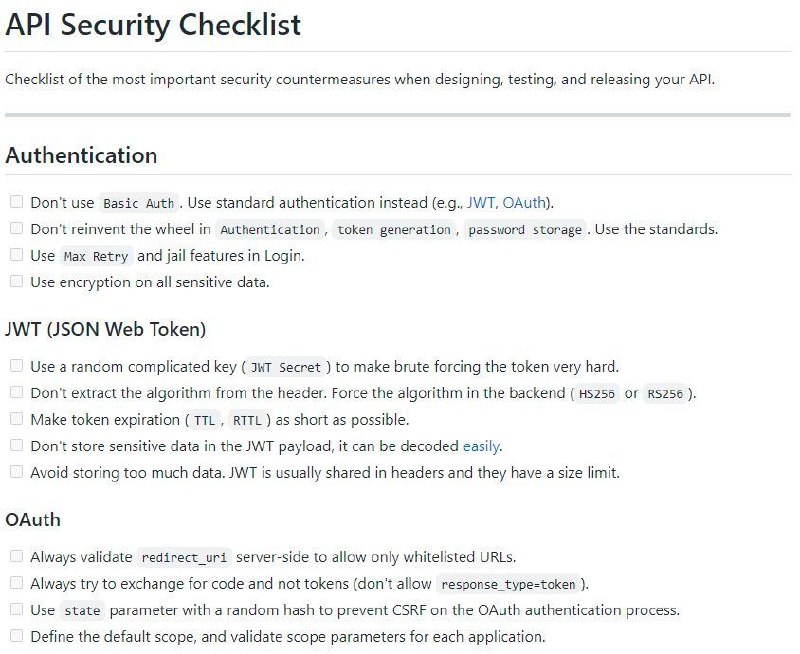Mark the random complicated key JWT Secret item
The height and width of the screenshot is (654, 800).
16,366
